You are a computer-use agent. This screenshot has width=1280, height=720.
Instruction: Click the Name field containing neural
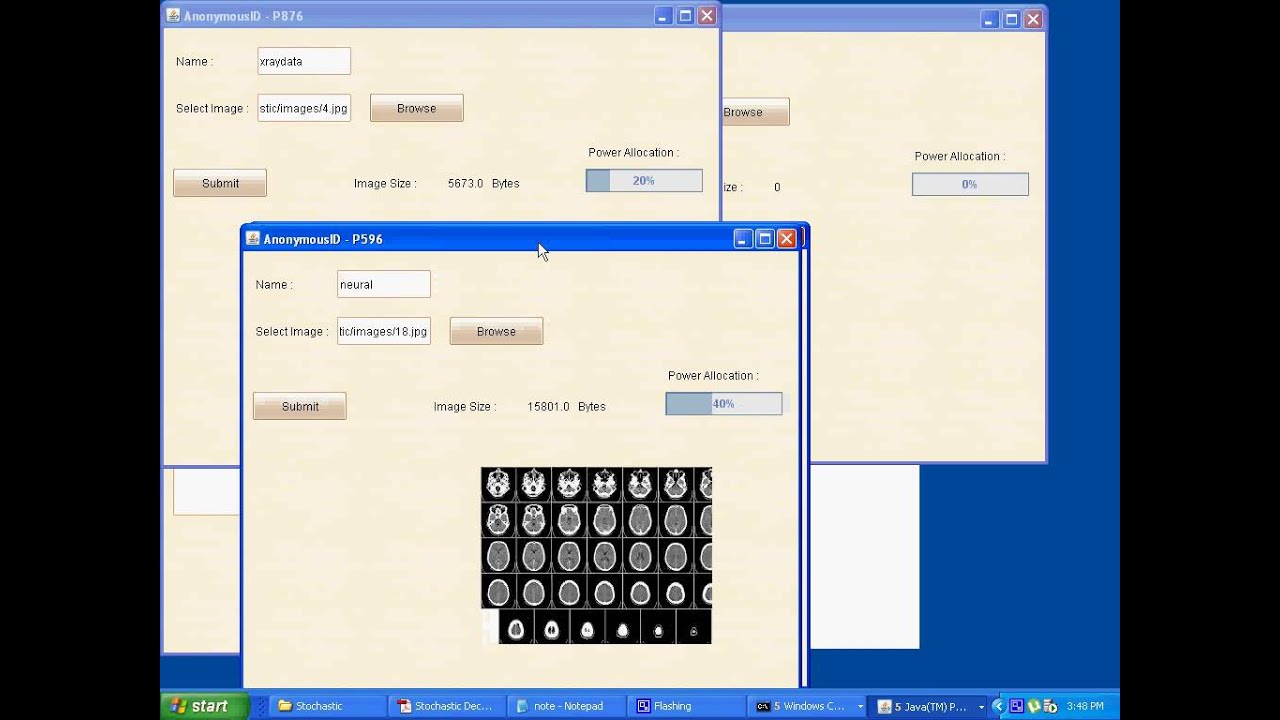384,284
